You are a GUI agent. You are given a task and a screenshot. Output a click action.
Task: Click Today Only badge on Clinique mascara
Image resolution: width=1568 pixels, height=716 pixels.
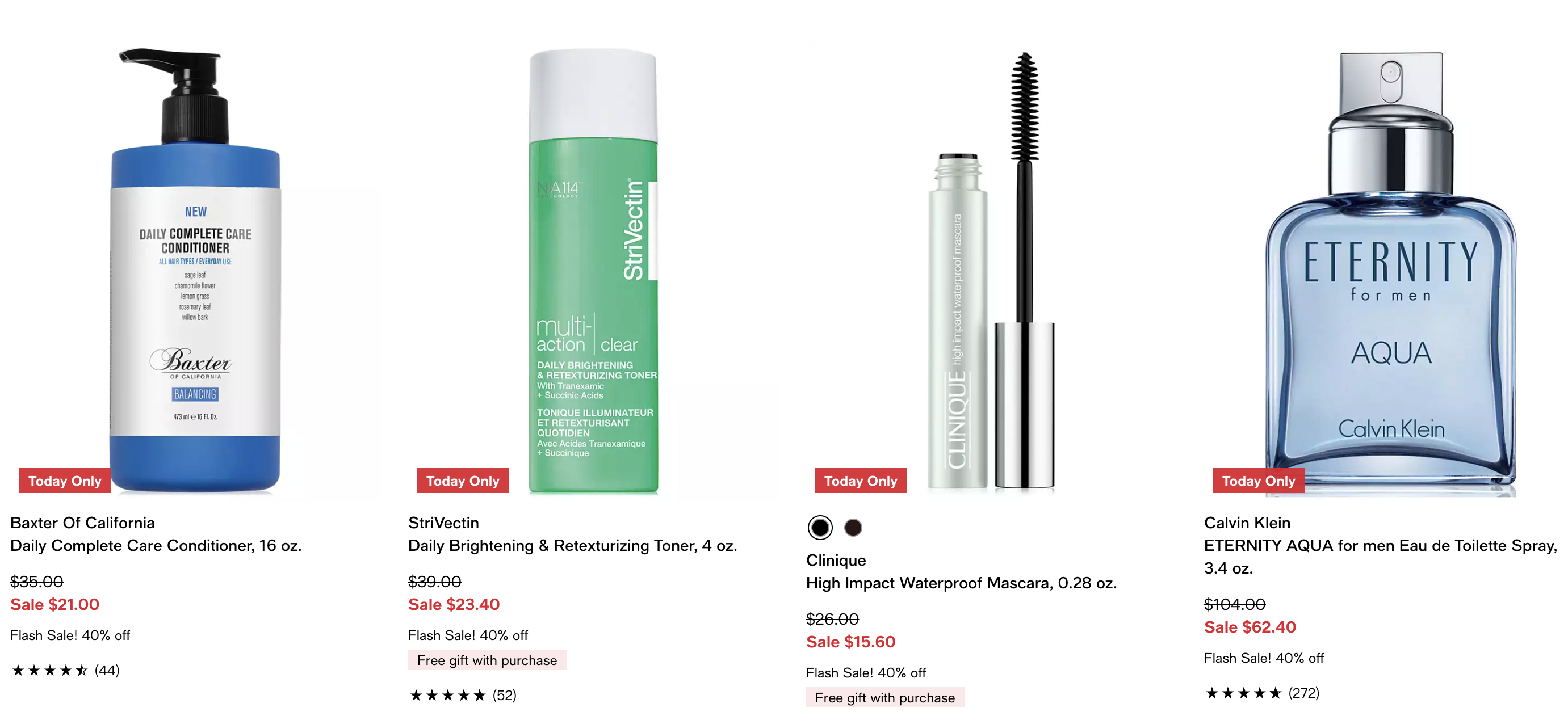coord(861,481)
